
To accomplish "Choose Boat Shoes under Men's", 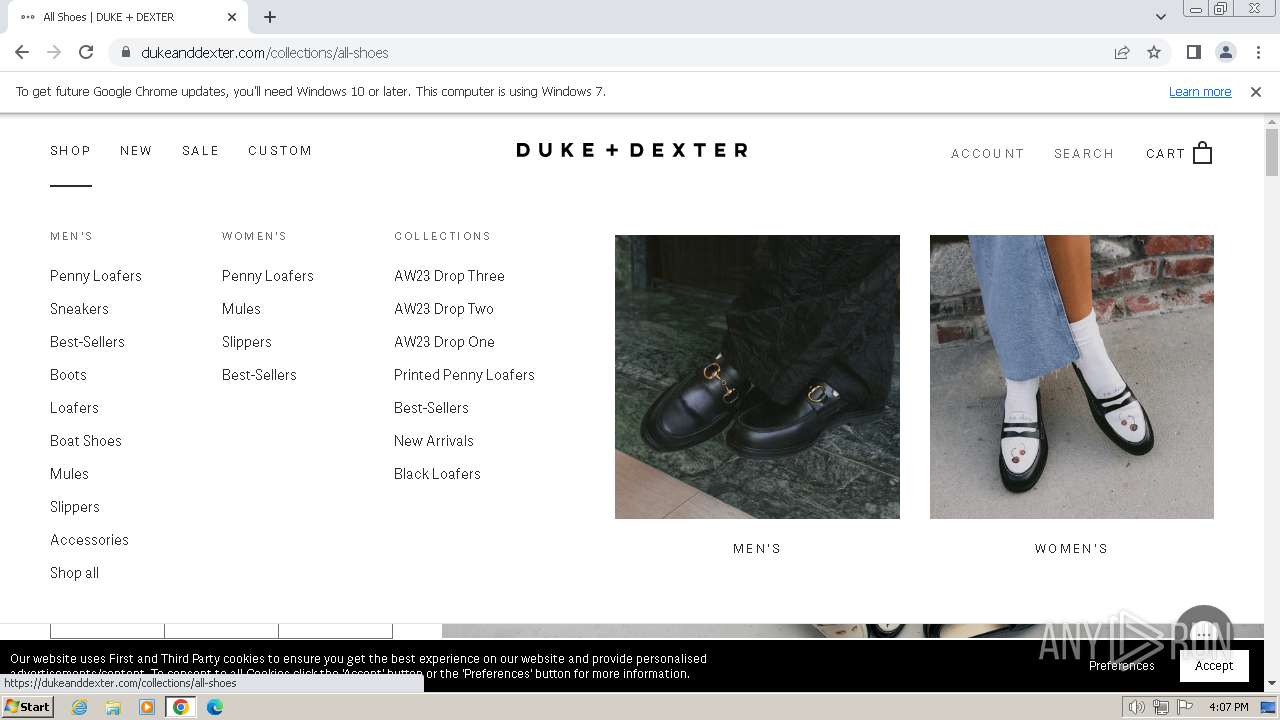I will pos(86,441).
